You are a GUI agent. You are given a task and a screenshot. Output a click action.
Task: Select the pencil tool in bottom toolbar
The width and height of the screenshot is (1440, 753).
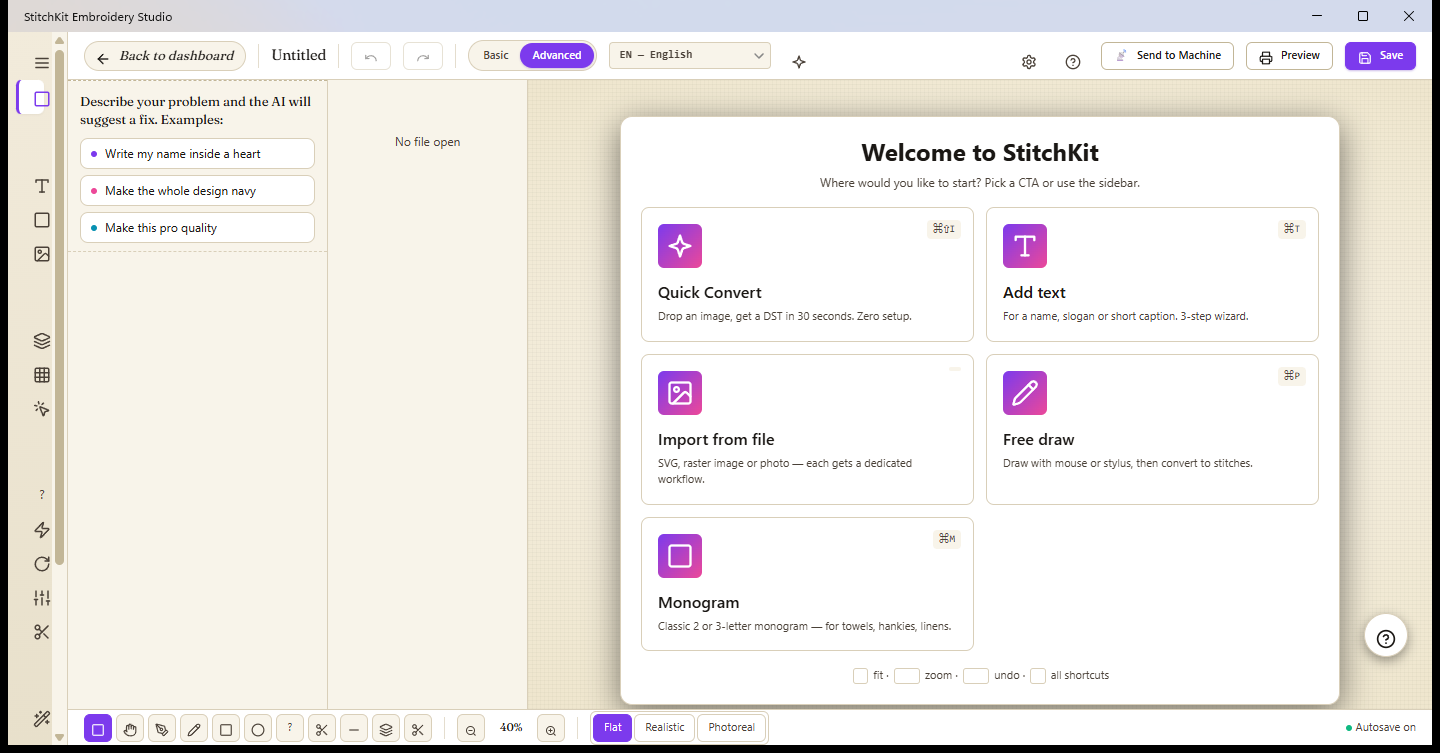click(x=194, y=729)
